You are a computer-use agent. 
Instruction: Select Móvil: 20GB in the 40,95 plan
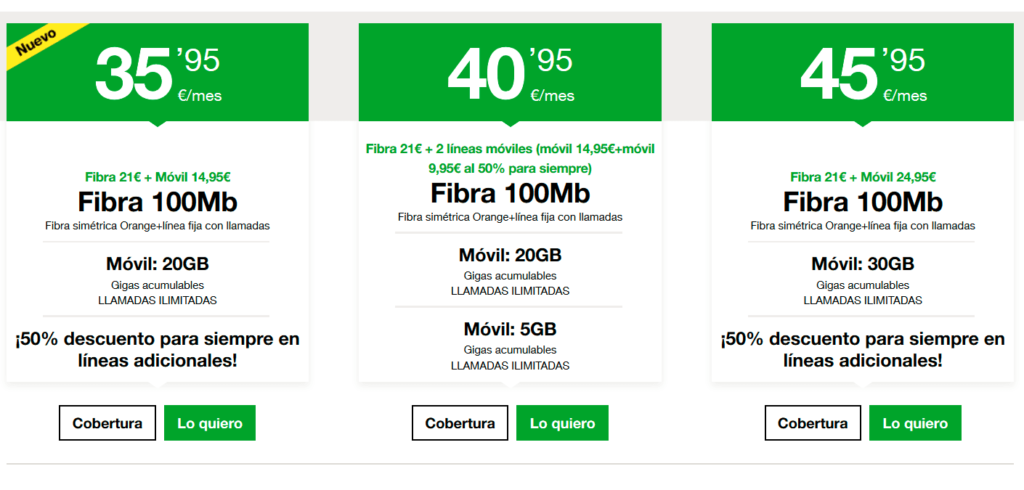point(510,255)
